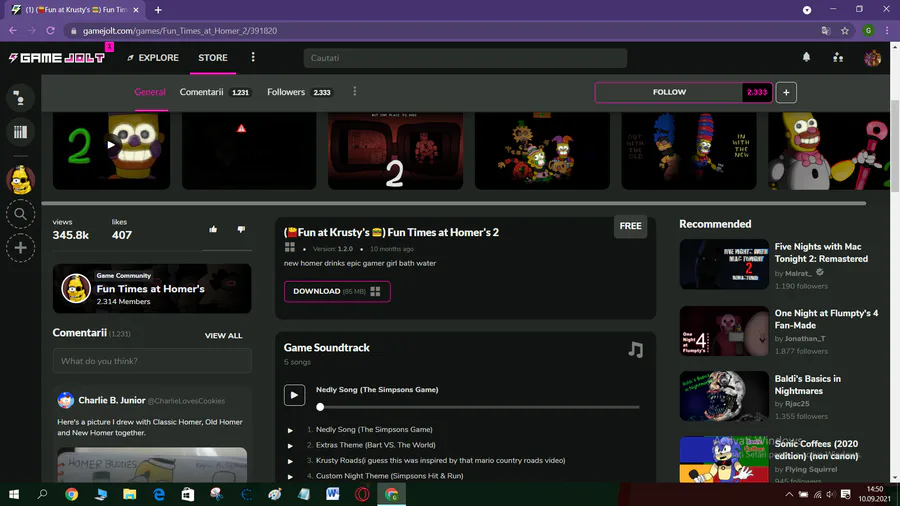Open the Windows action center icon
900x506 pixels.
point(845,494)
